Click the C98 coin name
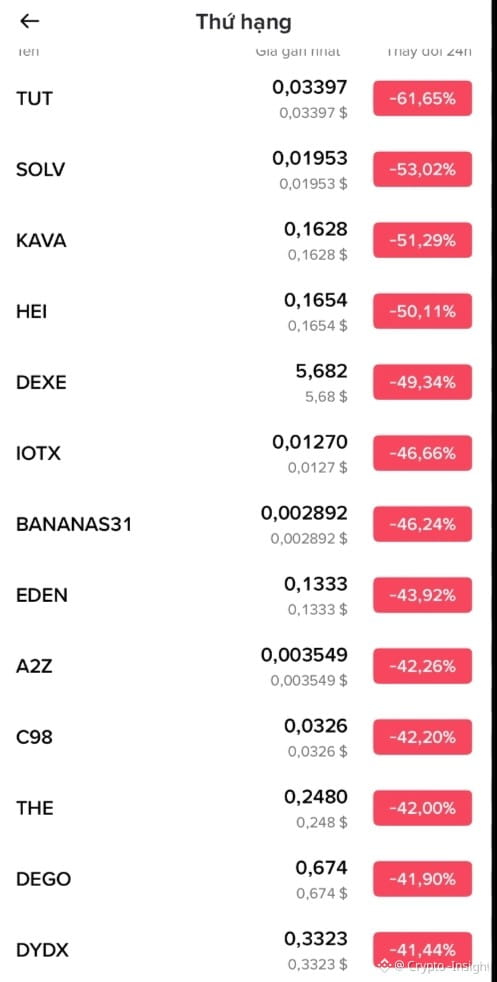 coord(34,737)
